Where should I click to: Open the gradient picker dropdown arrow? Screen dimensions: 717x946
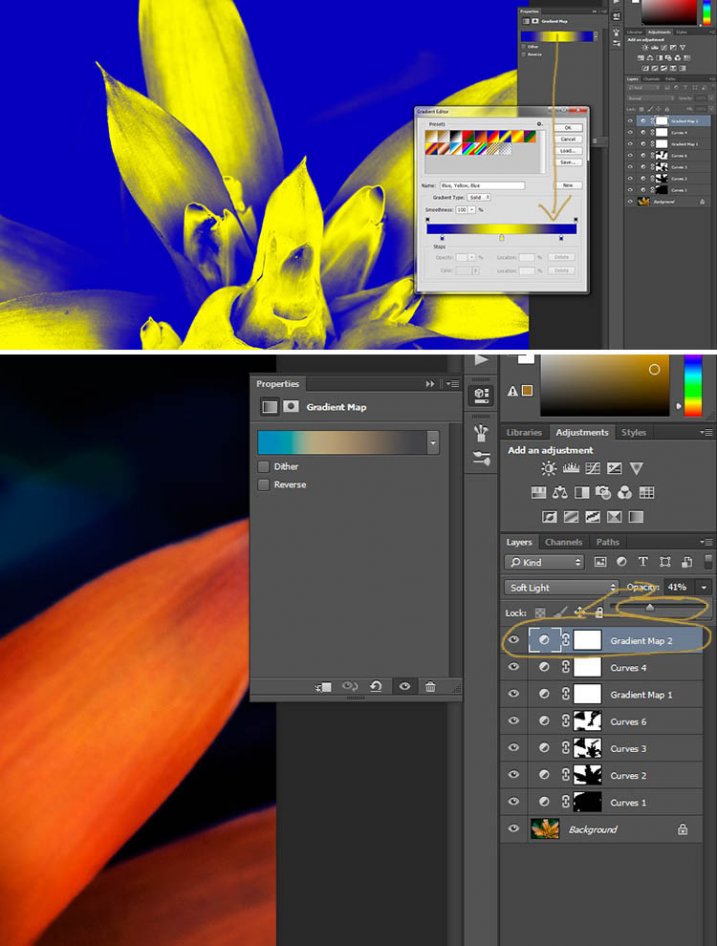click(x=433, y=442)
